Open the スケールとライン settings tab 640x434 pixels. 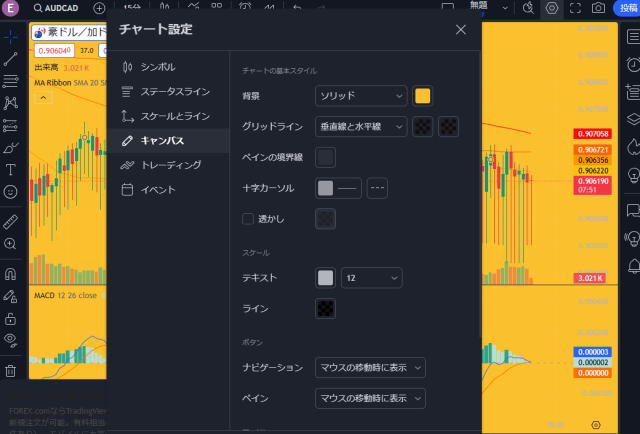169,116
